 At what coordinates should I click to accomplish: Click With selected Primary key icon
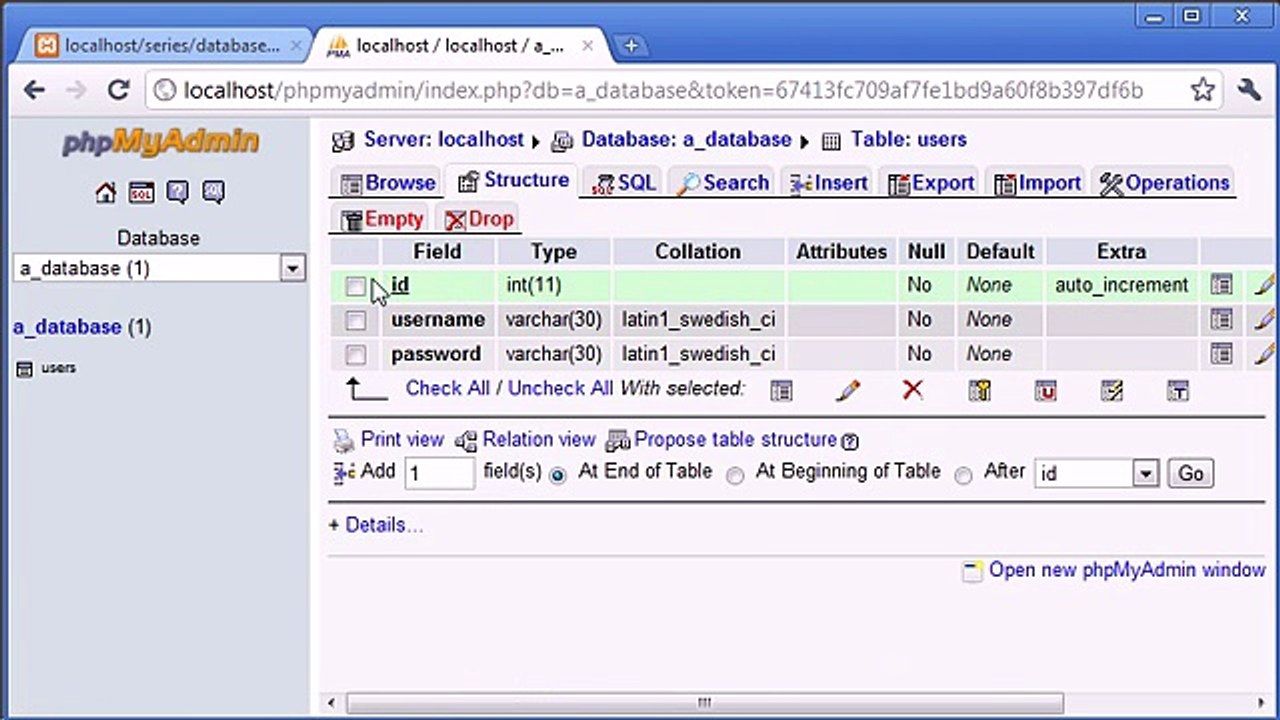pyautogui.click(x=980, y=391)
